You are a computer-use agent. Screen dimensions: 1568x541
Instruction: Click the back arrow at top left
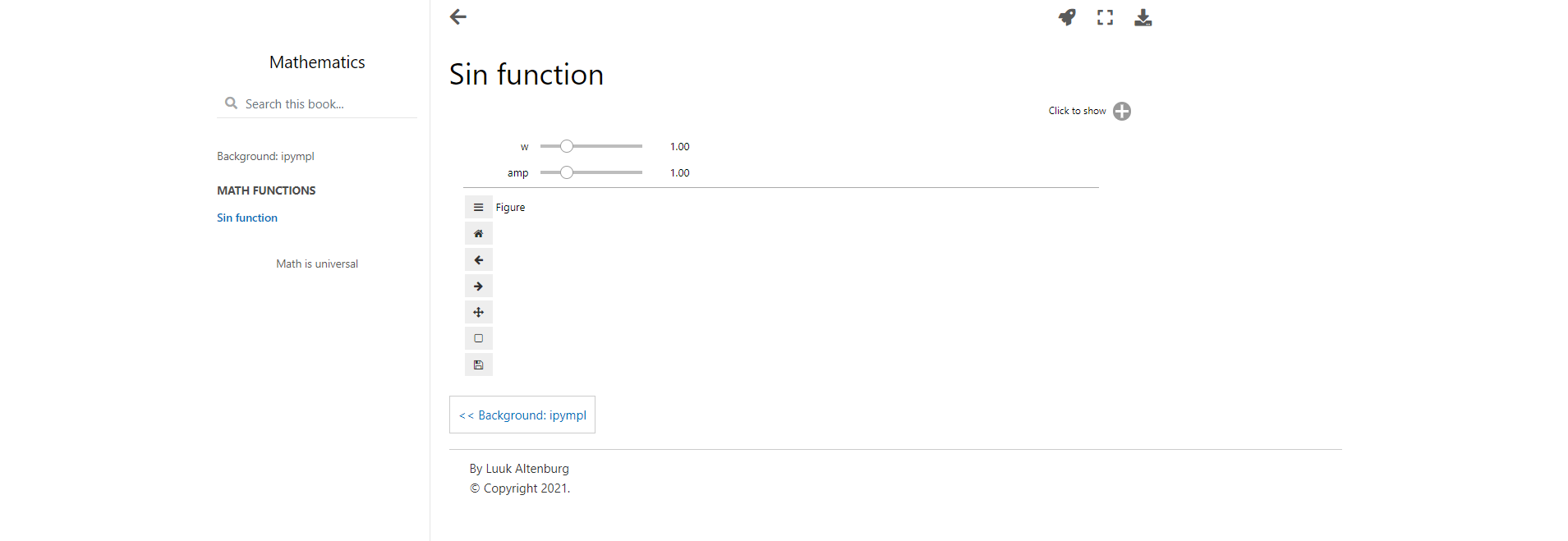[x=458, y=16]
